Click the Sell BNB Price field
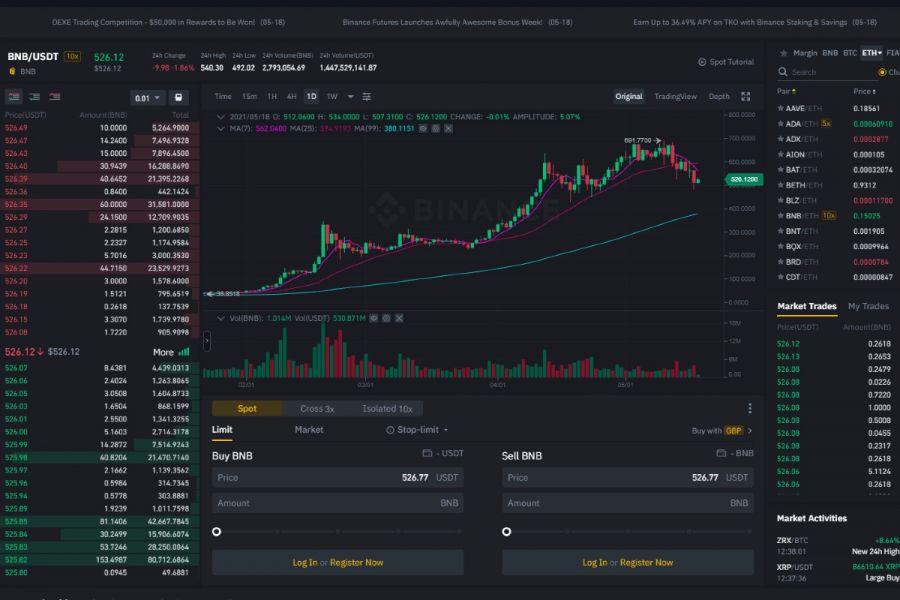The image size is (900, 600). 627,478
